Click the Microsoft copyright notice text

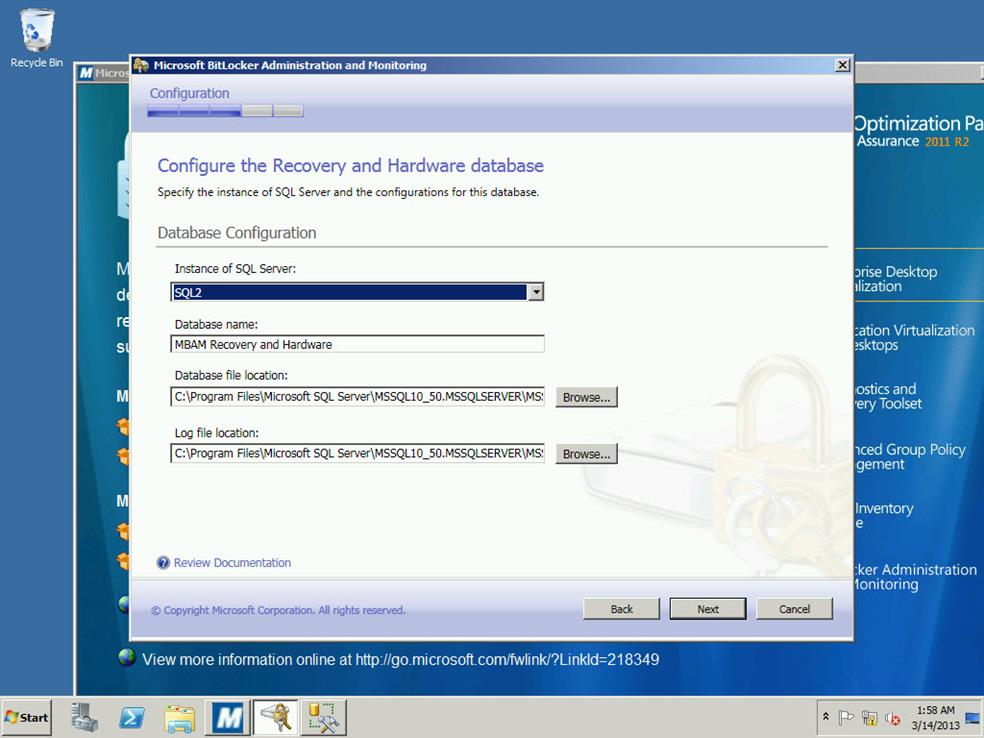tap(278, 610)
